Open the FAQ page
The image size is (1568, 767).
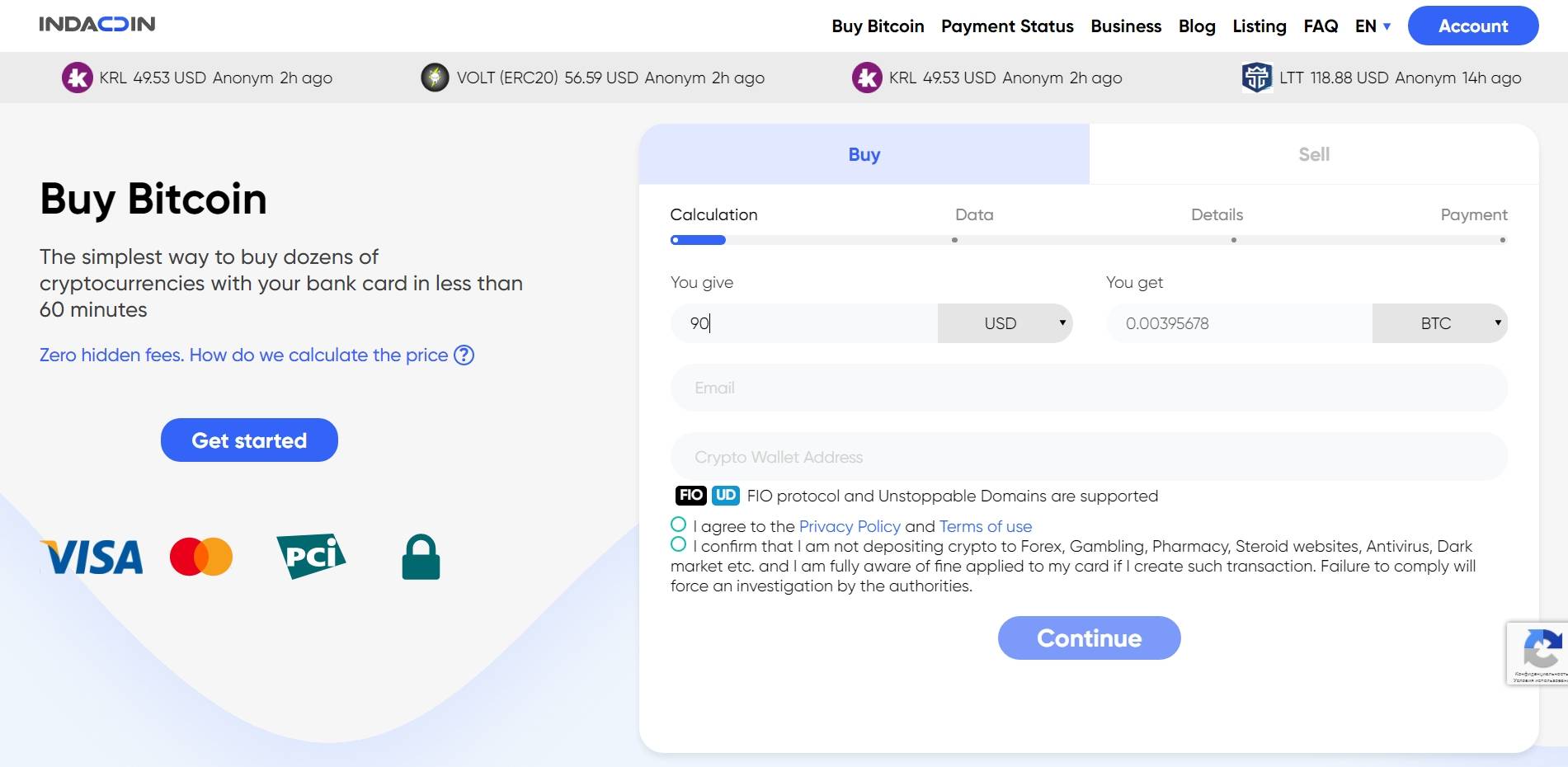[1321, 26]
